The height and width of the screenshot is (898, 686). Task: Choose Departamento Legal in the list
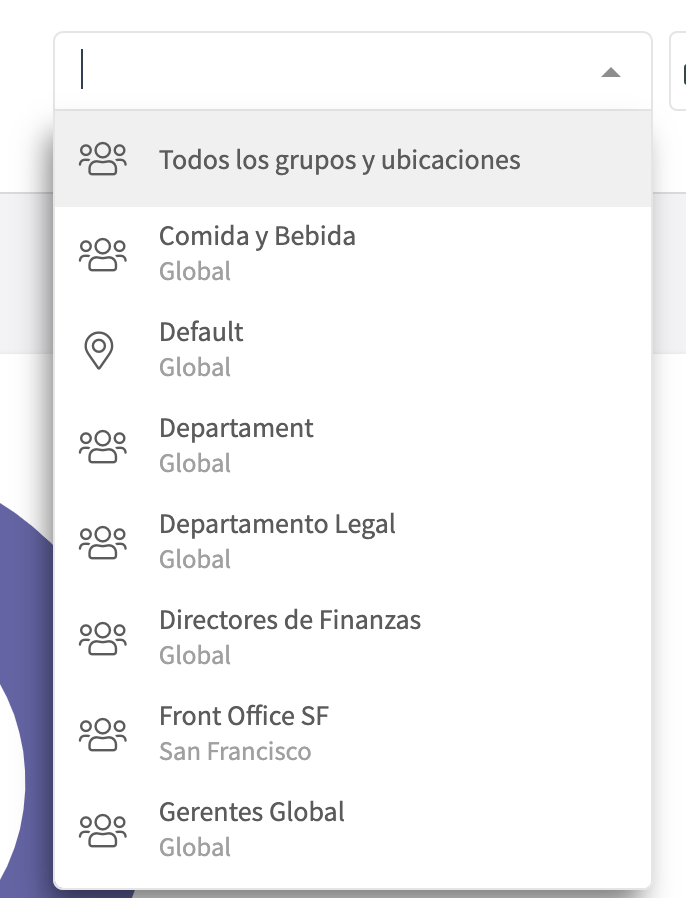tap(277, 525)
